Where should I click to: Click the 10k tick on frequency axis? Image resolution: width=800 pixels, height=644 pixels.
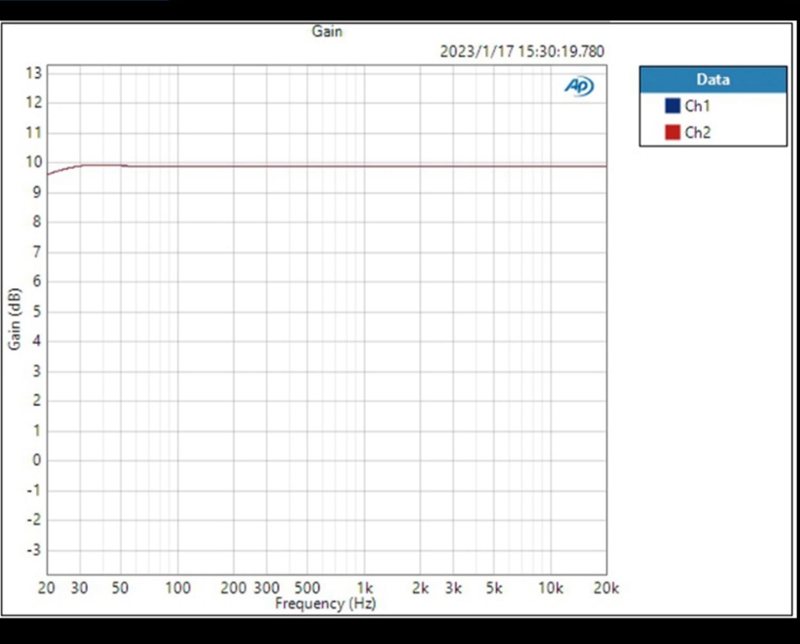[x=552, y=589]
